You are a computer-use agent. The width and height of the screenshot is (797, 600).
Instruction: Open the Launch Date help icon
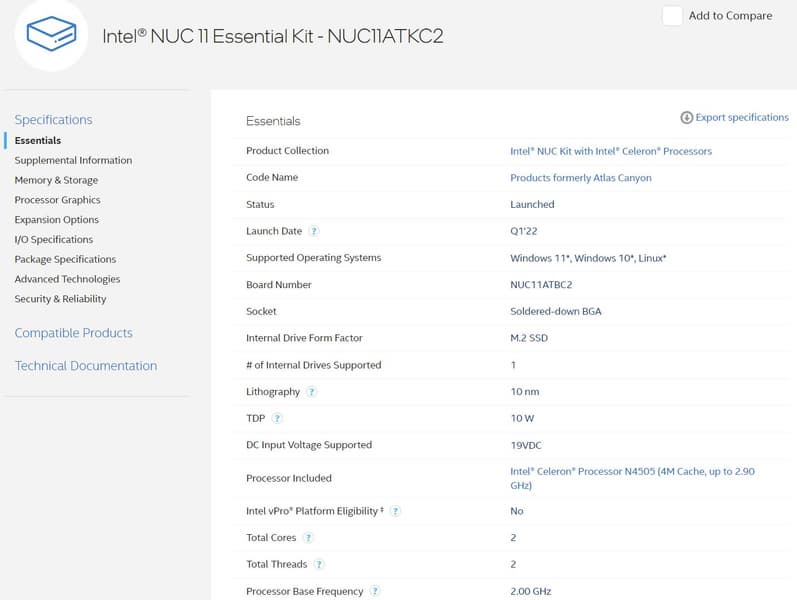[313, 231]
